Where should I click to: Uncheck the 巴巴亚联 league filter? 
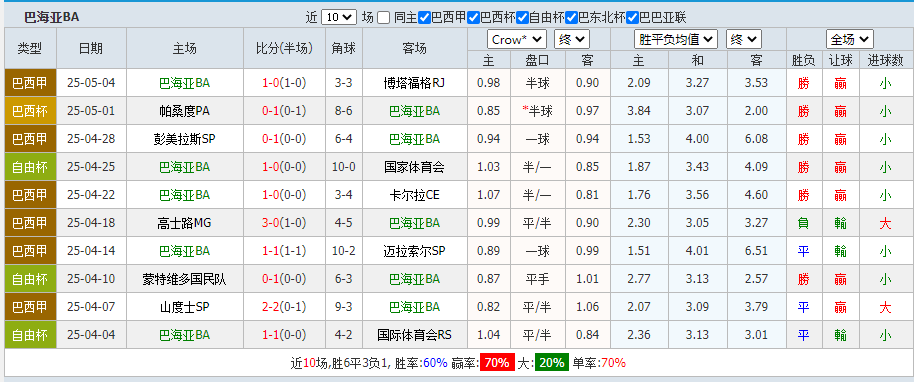click(632, 17)
